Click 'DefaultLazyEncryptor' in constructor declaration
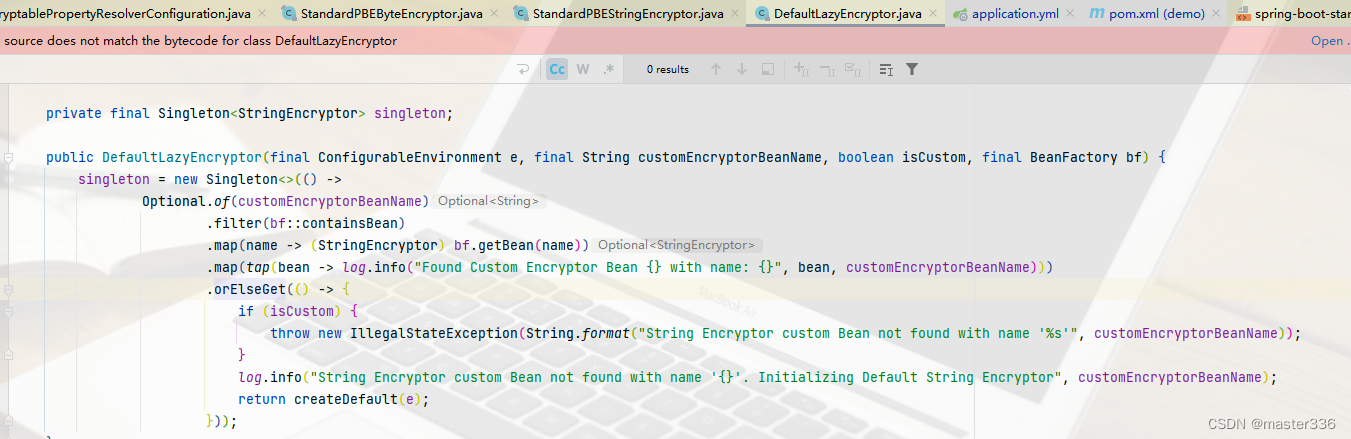 click(182, 157)
